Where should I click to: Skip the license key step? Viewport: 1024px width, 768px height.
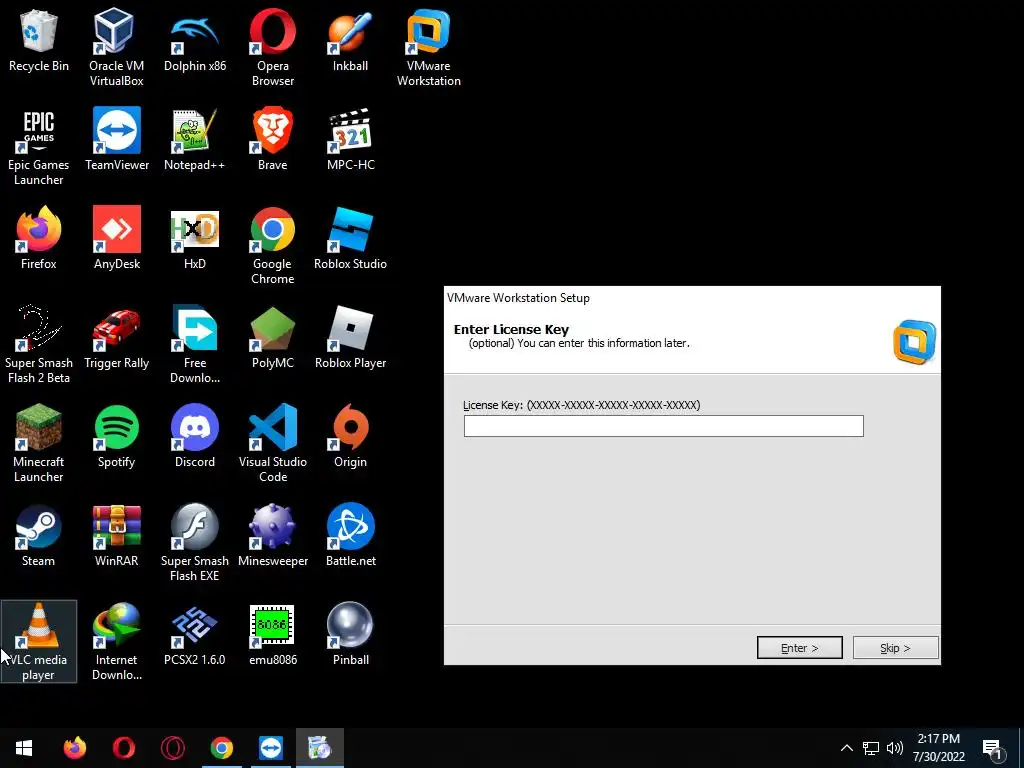click(x=895, y=648)
